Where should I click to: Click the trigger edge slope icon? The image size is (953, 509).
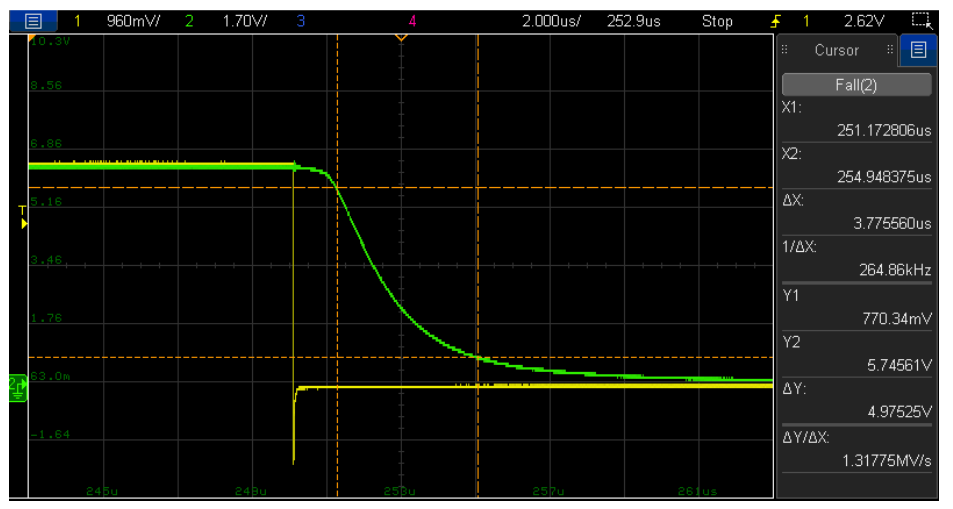pyautogui.click(x=776, y=21)
